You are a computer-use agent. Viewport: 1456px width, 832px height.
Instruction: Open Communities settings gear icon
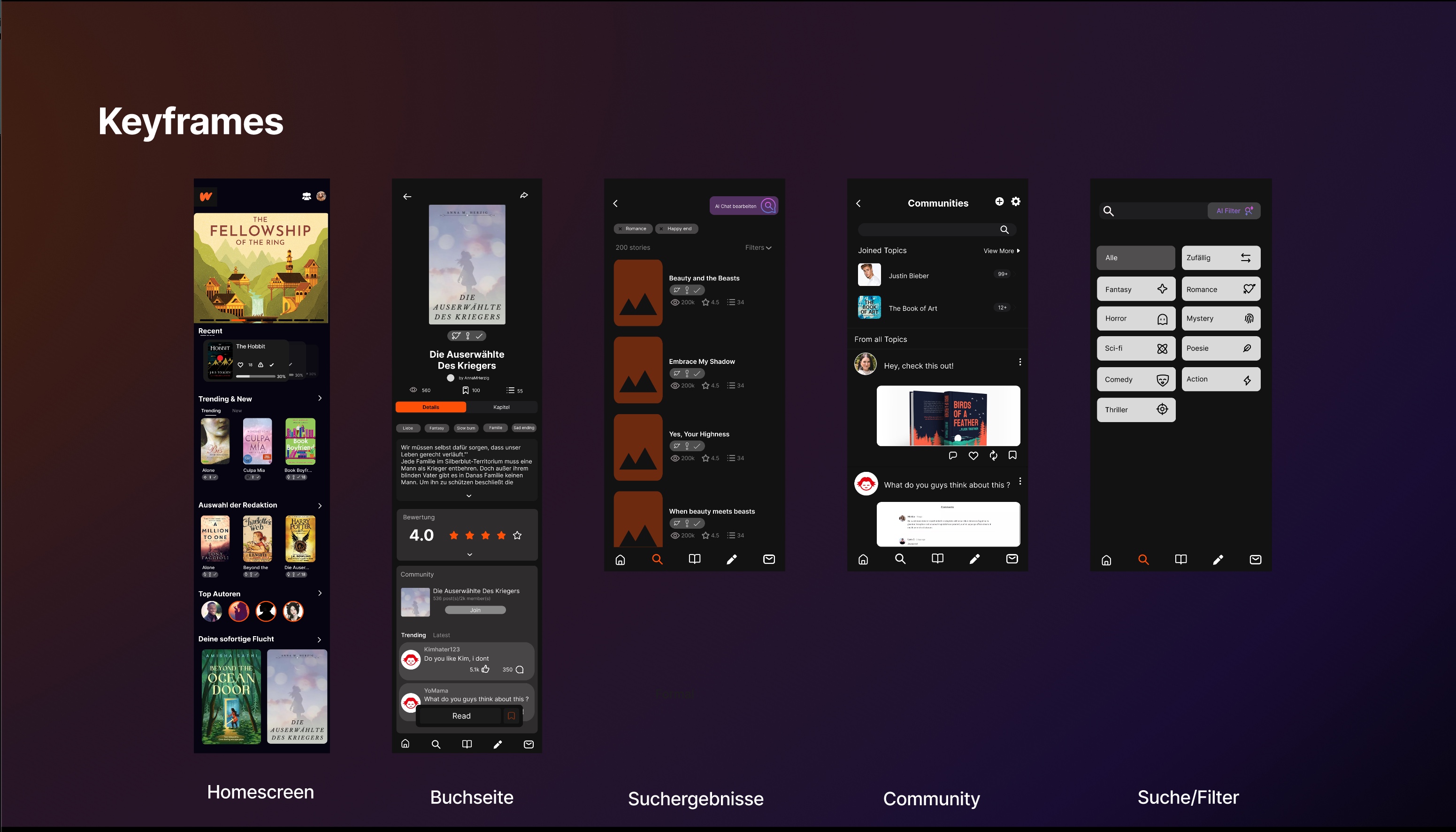coord(1016,201)
